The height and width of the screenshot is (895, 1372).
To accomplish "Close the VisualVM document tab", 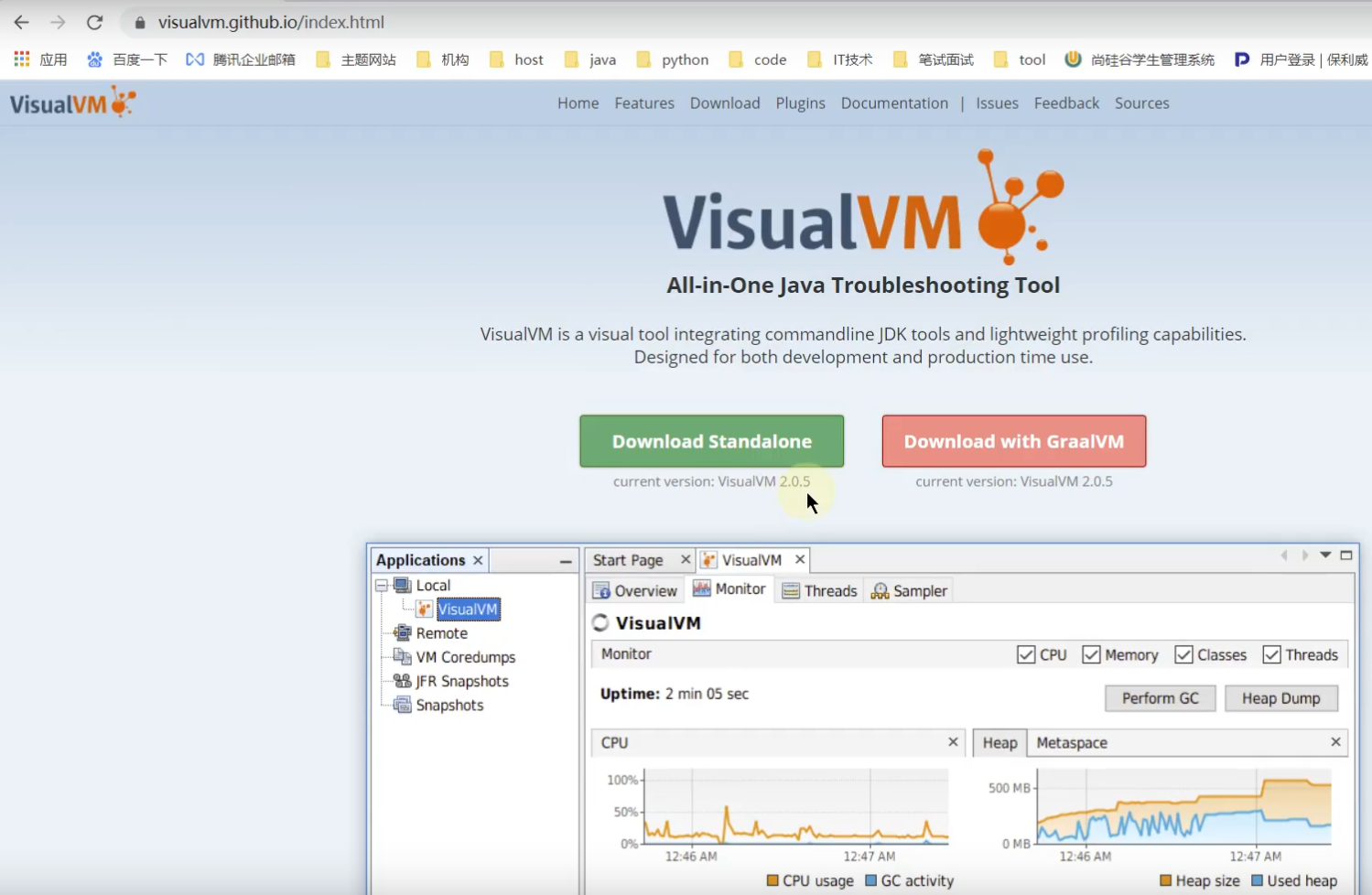I will [800, 559].
